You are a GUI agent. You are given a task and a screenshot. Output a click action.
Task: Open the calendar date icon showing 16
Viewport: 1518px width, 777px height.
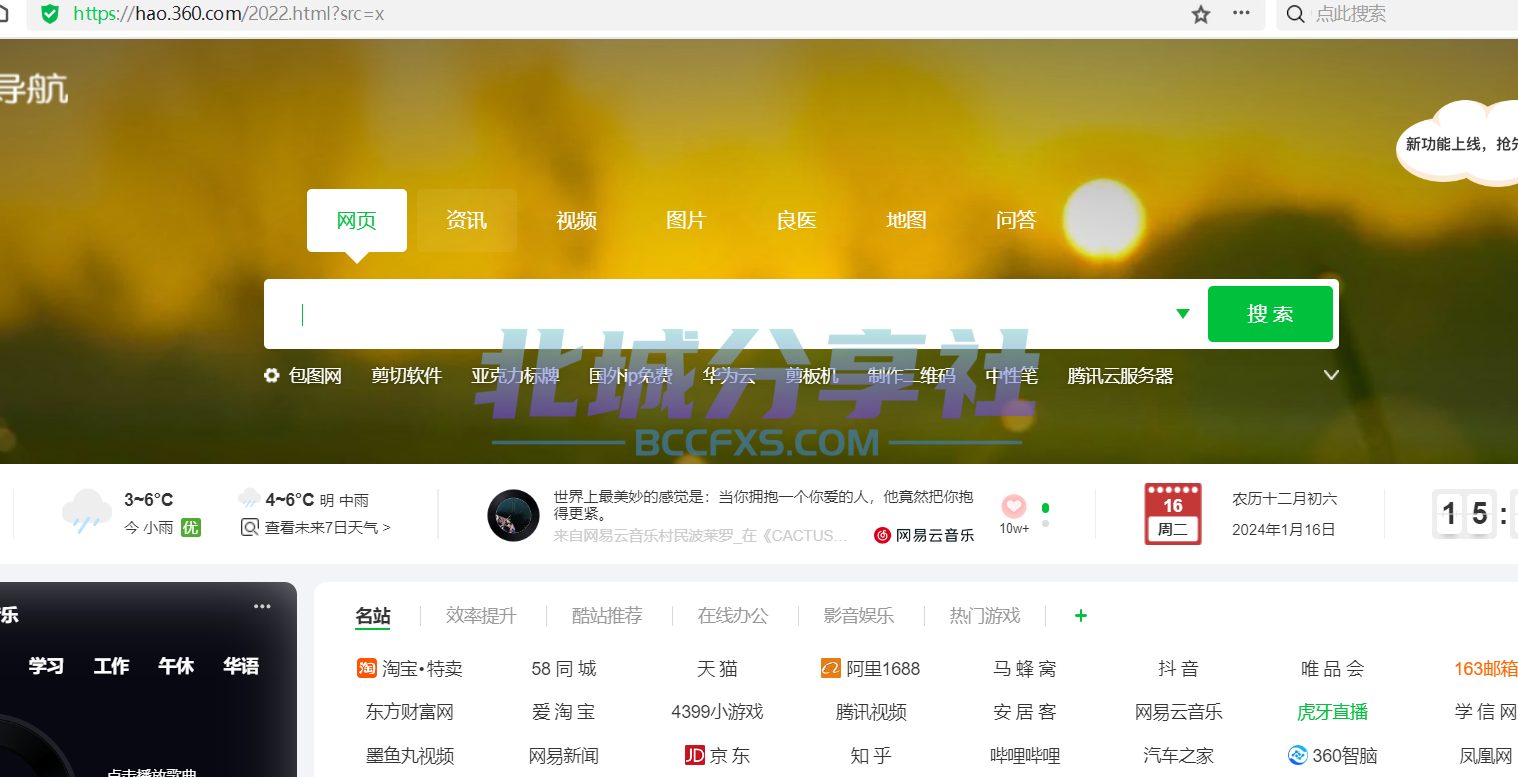click(x=1173, y=514)
